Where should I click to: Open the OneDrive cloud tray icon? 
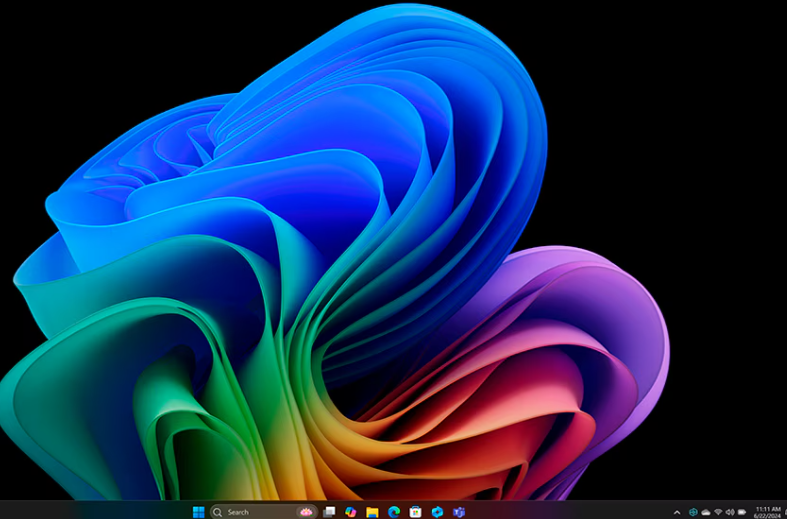click(x=705, y=512)
